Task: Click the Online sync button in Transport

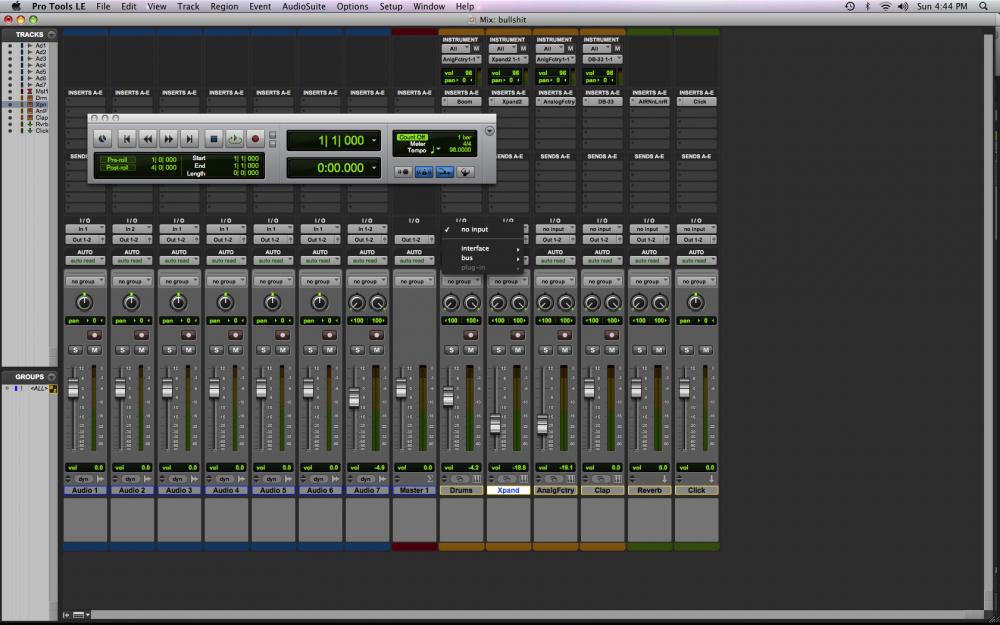Action: pyautogui.click(x=103, y=138)
